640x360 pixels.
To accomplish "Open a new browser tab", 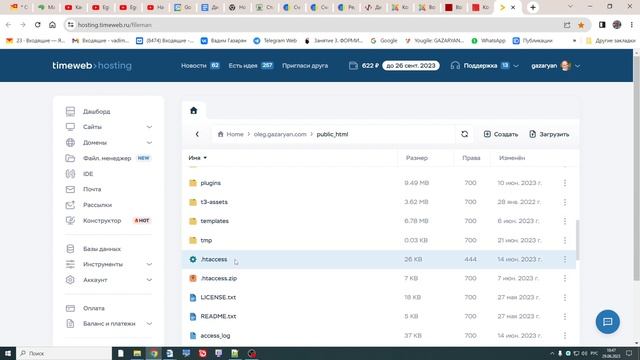I will 533,7.
